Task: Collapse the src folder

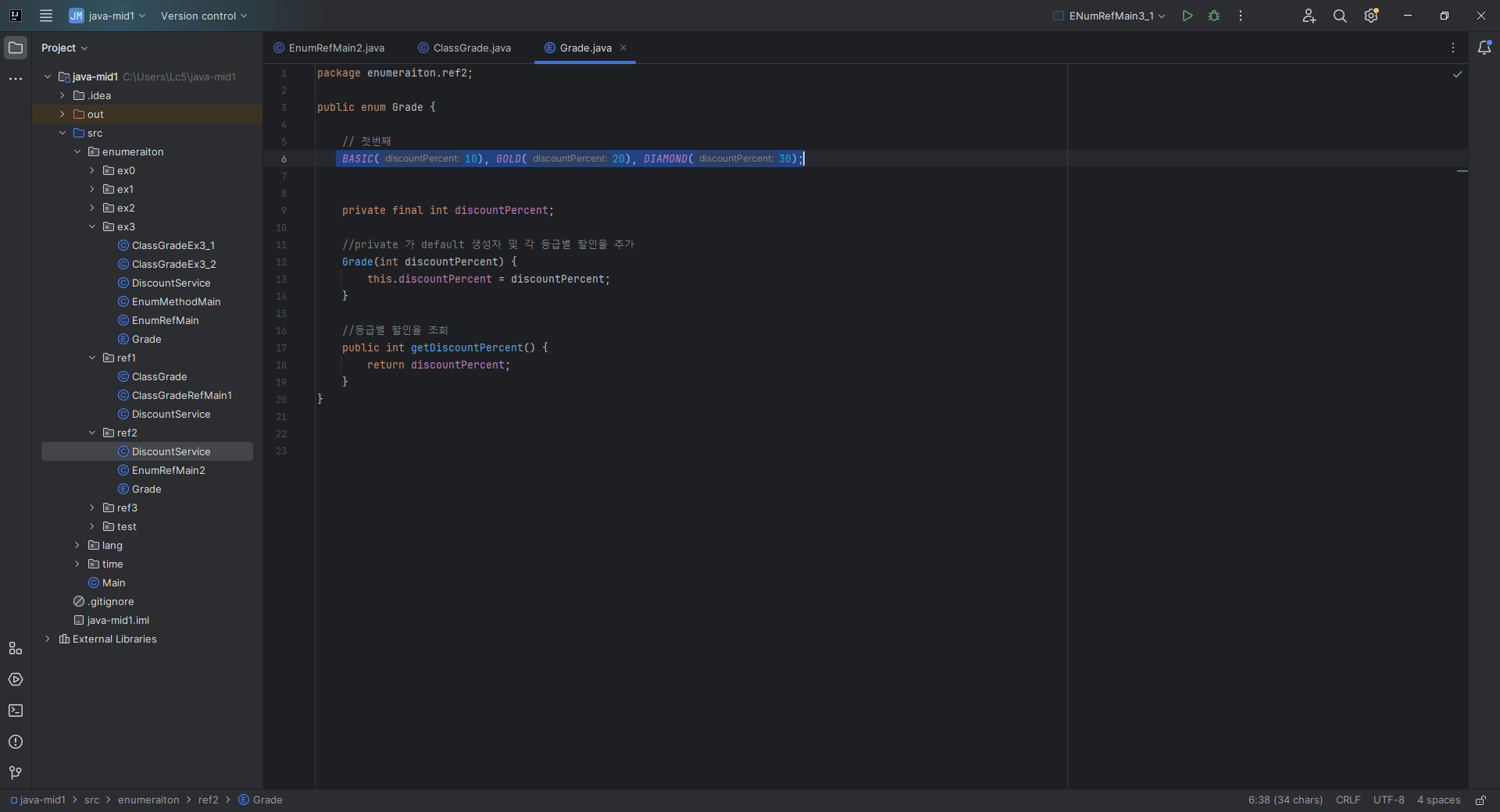Action: 62,133
